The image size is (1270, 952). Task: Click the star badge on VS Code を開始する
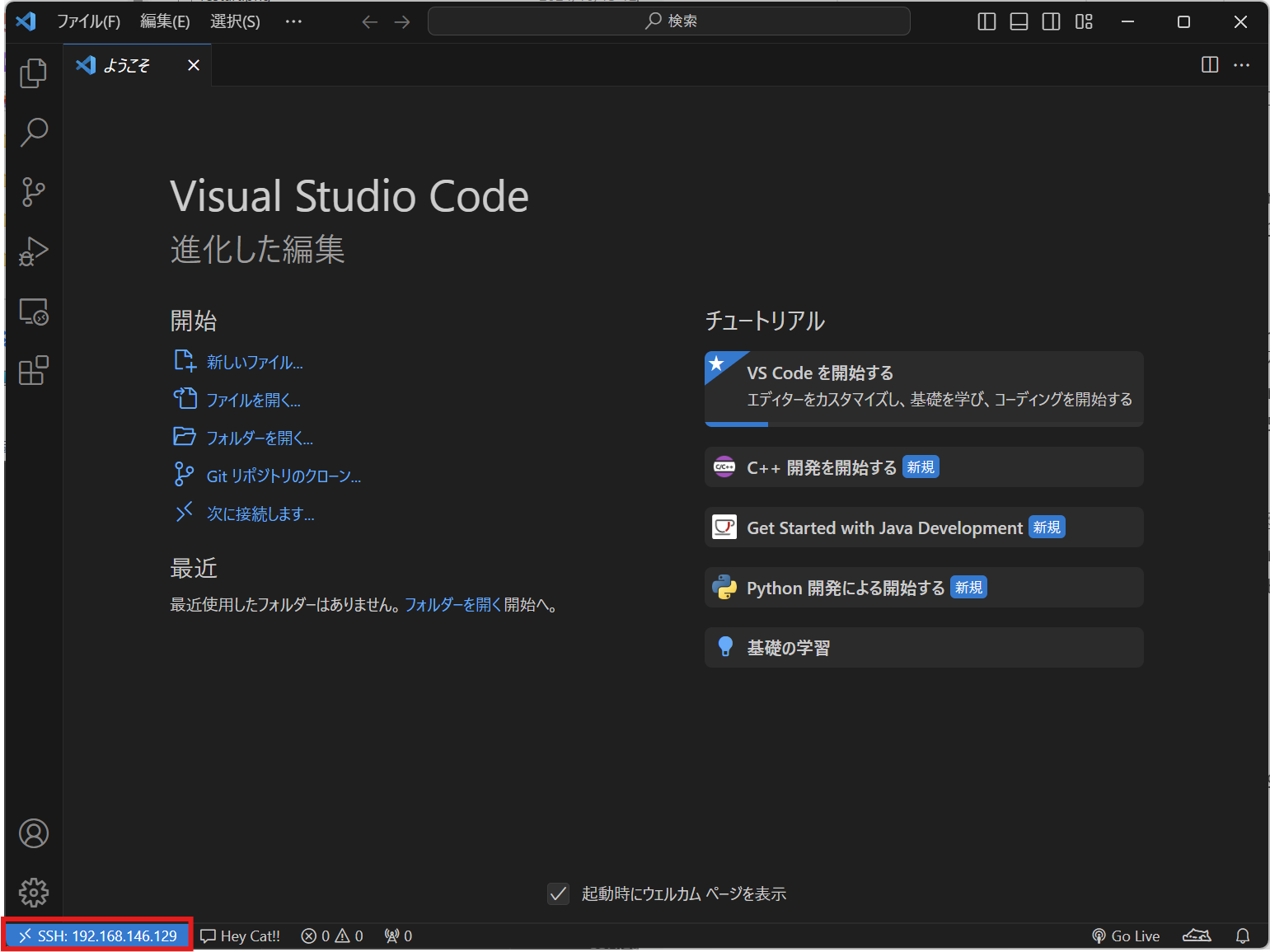(717, 363)
